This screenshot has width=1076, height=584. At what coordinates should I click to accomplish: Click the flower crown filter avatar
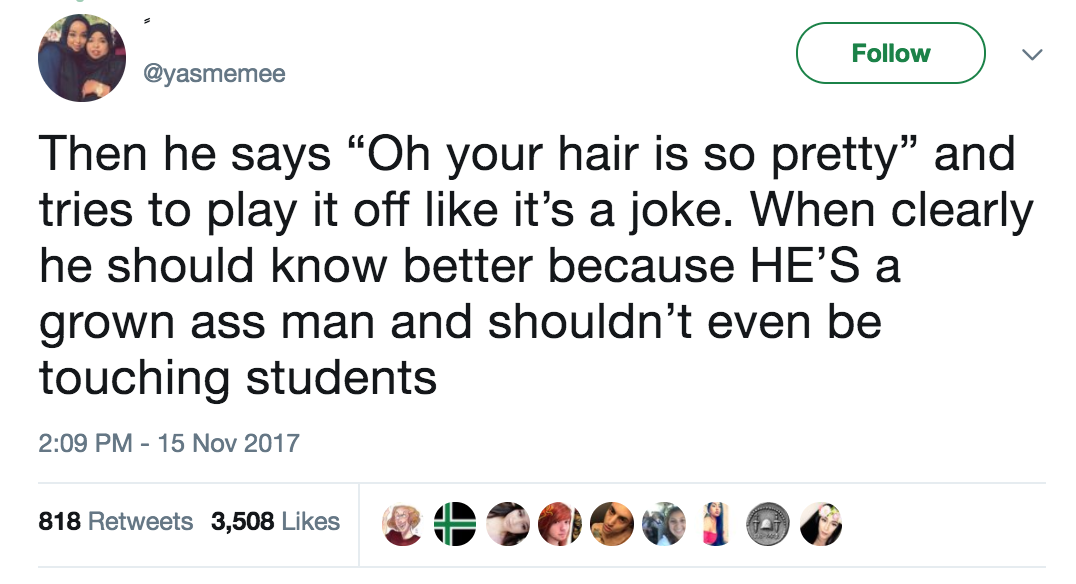click(819, 523)
